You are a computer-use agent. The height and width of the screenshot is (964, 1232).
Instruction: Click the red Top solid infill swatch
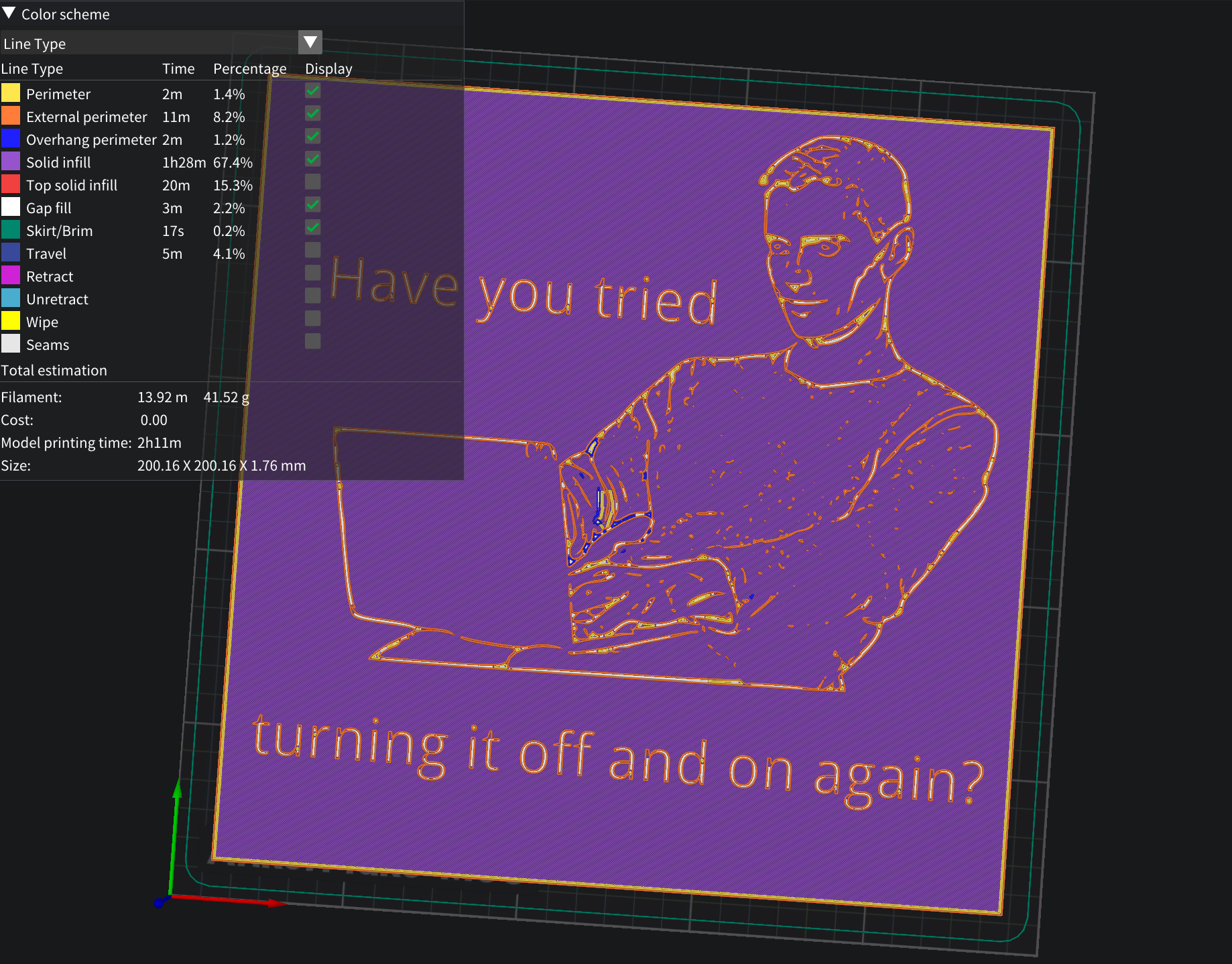coord(11,184)
